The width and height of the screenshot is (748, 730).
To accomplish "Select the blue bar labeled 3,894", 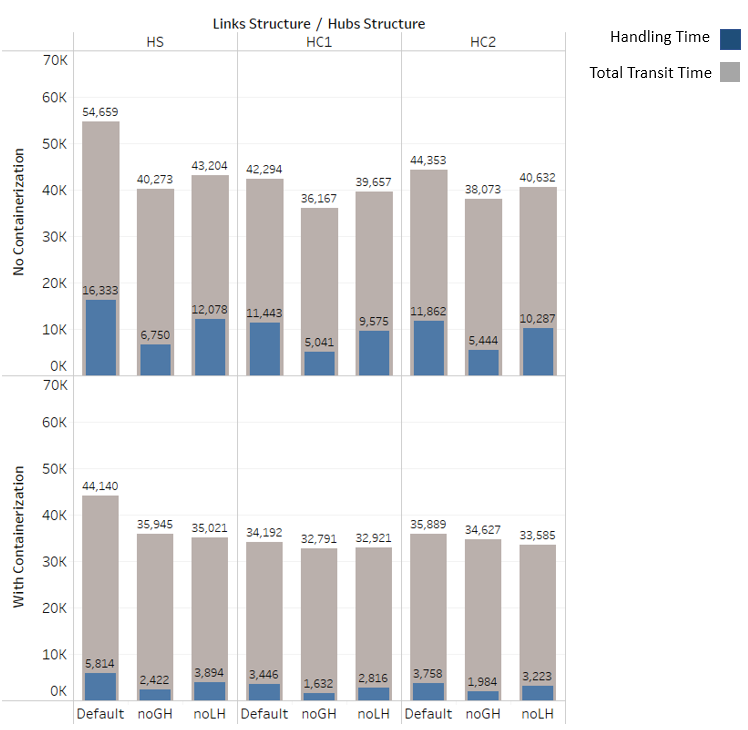I will (210, 691).
